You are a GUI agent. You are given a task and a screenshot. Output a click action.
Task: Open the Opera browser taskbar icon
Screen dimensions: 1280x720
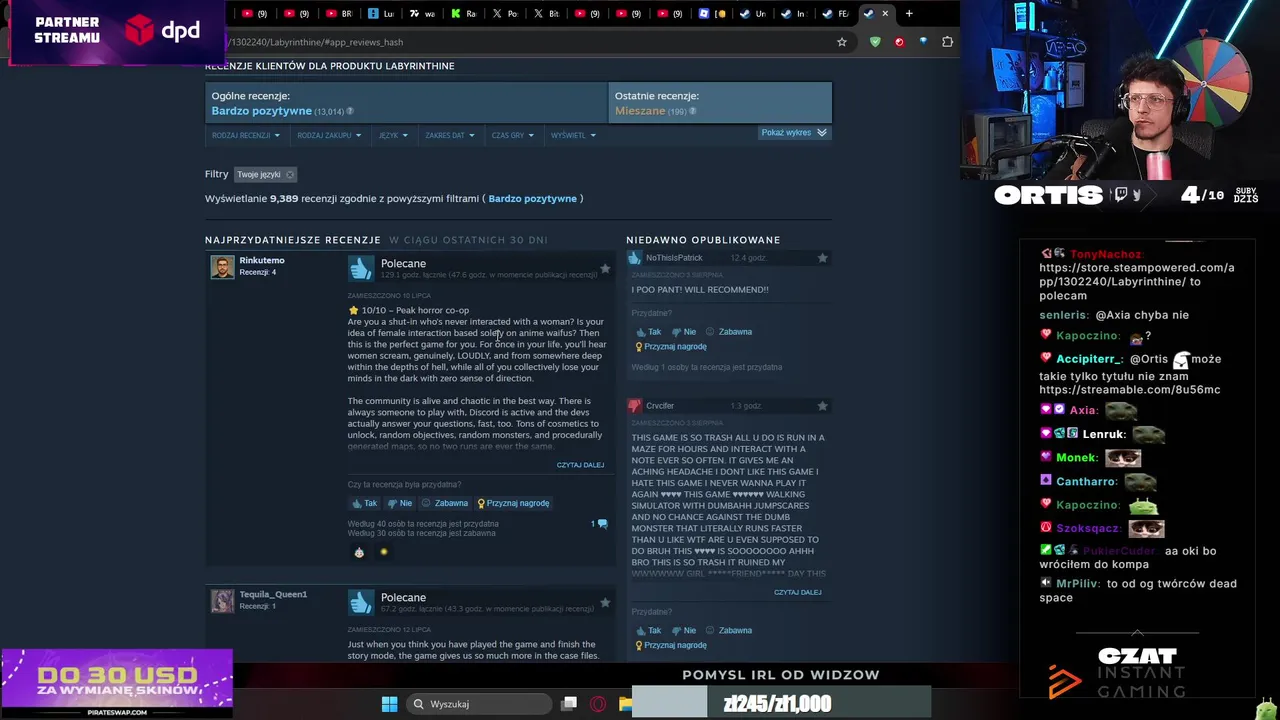(598, 704)
